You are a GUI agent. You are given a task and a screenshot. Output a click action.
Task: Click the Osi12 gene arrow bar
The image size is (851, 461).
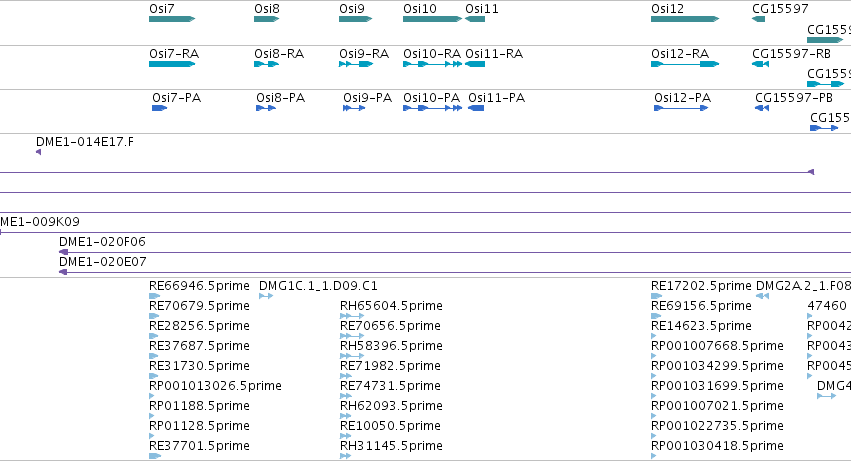[x=685, y=19]
